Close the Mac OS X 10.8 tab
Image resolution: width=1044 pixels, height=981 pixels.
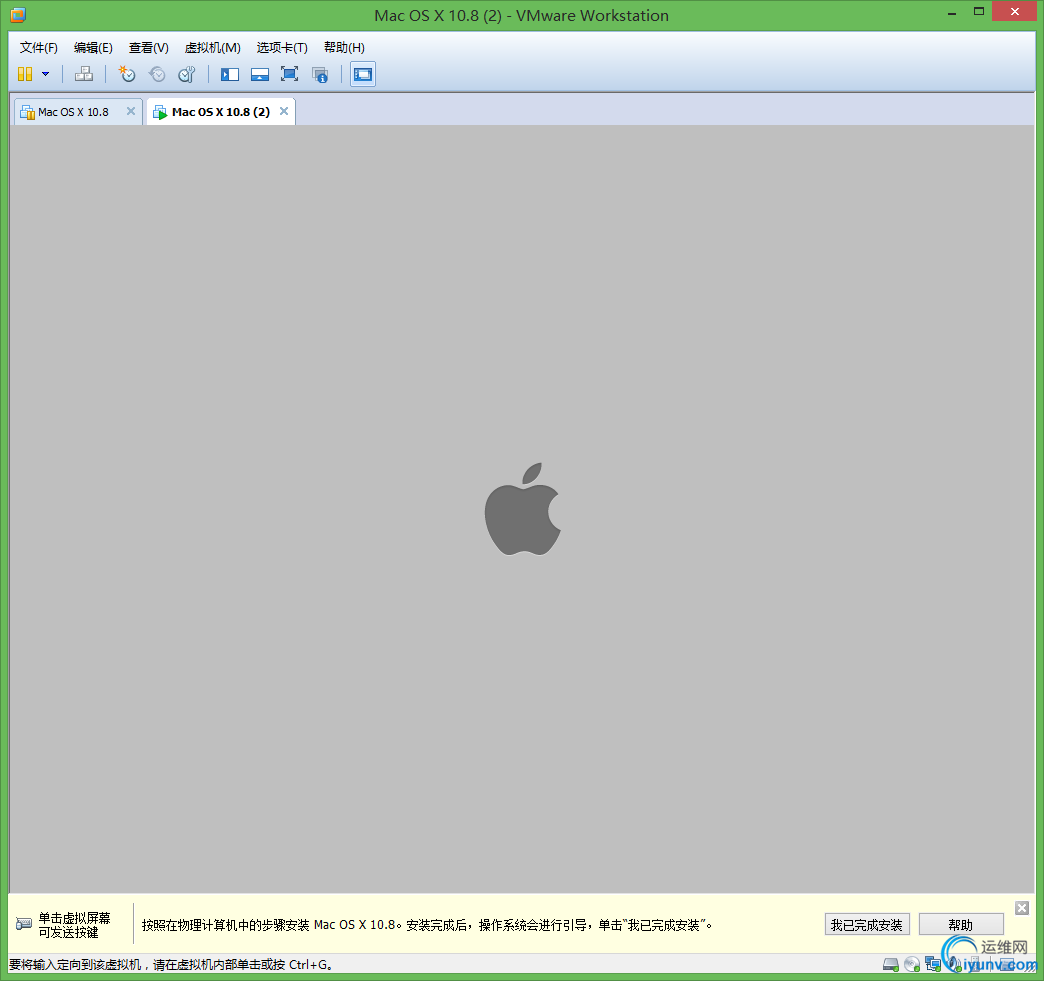coord(131,111)
